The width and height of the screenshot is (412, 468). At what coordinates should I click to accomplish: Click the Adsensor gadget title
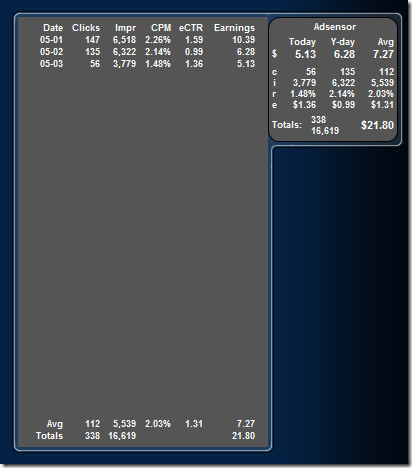pyautogui.click(x=335, y=27)
